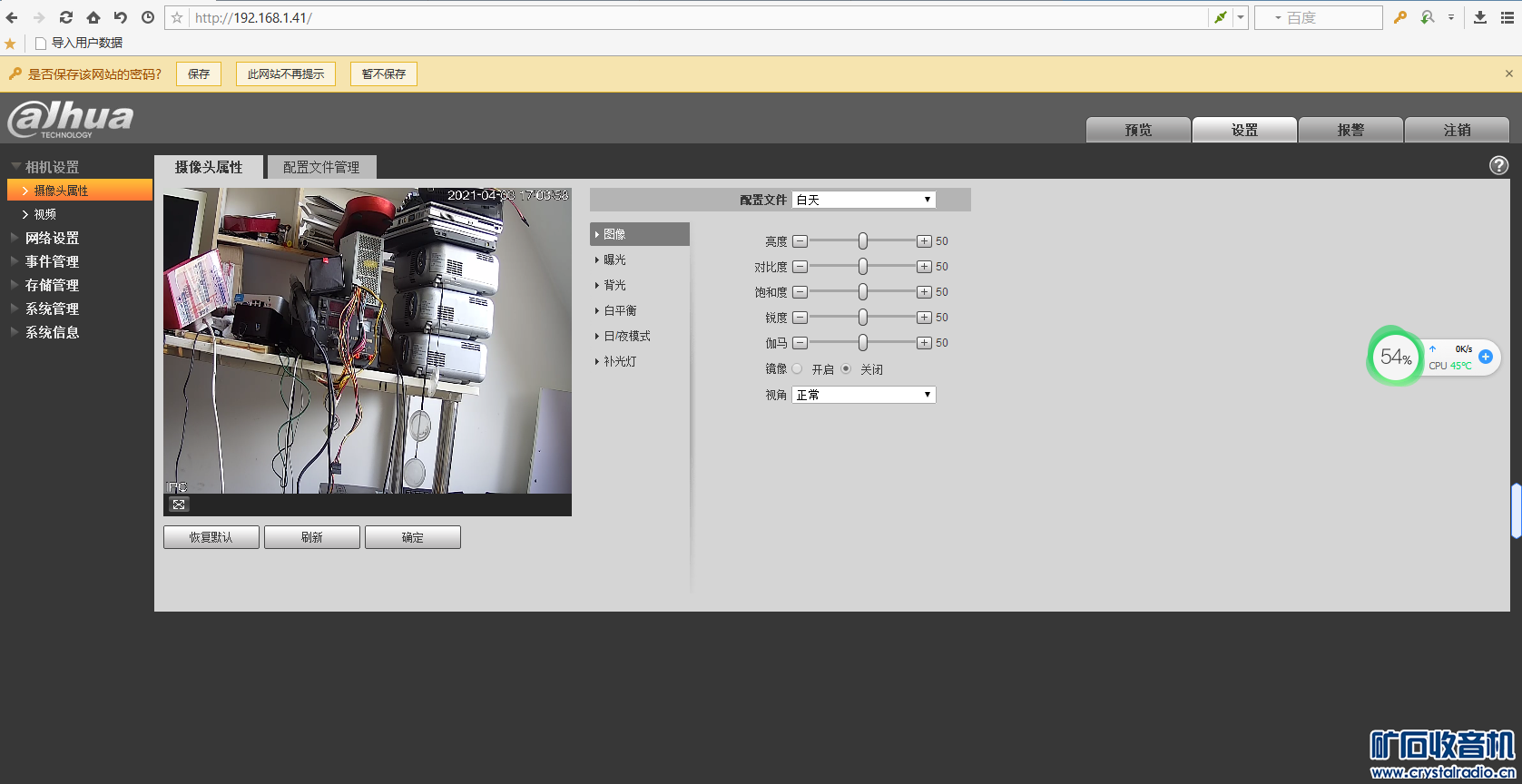The image size is (1522, 784).
Task: Click the 注销 logout tab
Action: point(1457,130)
